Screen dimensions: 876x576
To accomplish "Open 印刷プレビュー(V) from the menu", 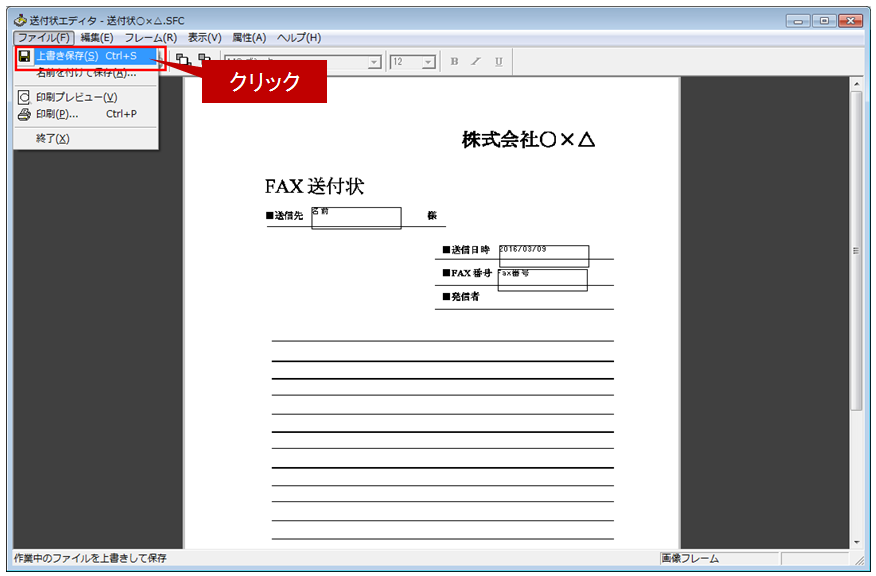I will pos(87,97).
